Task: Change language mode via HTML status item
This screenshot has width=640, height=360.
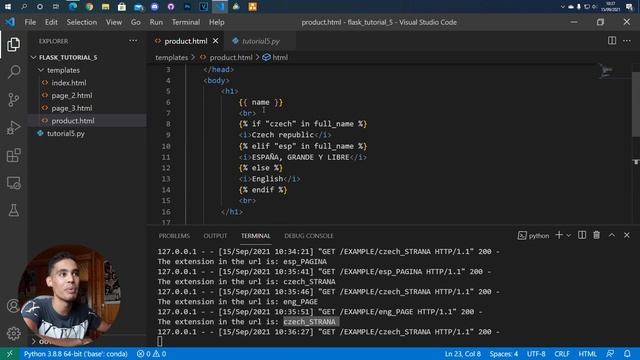Action: pos(587,353)
